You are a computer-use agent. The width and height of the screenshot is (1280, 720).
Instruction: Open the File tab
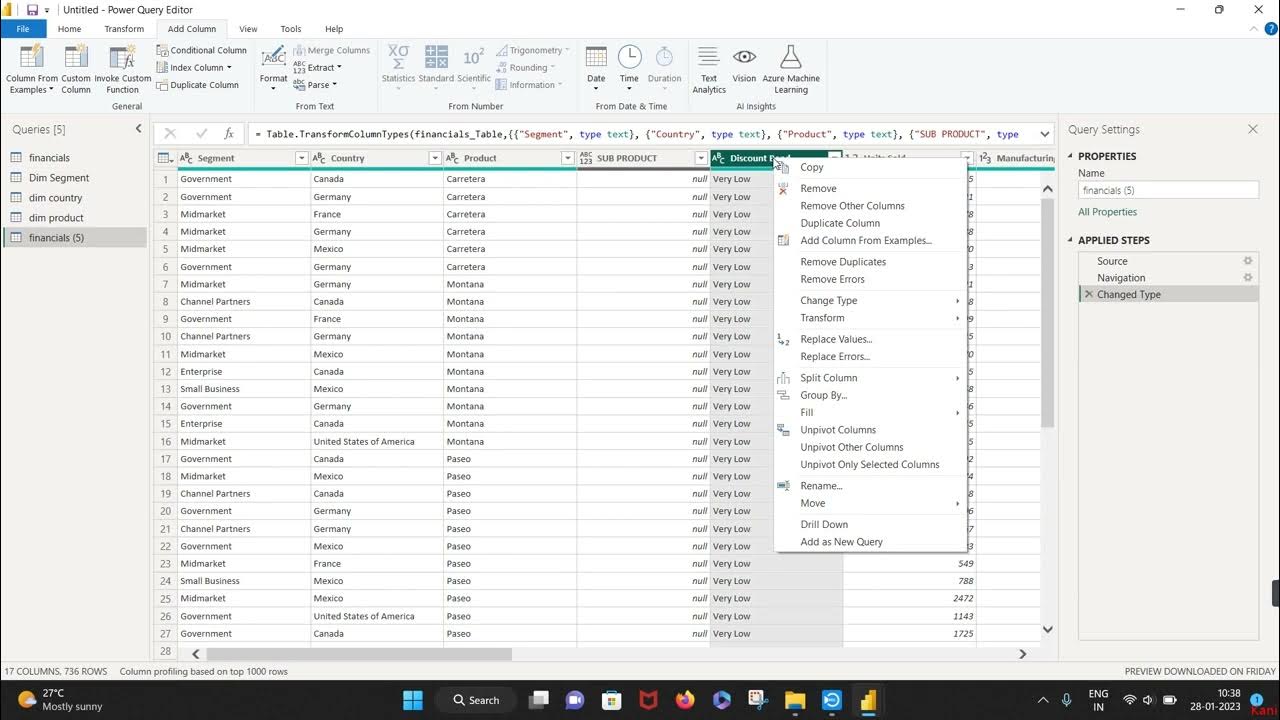(23, 29)
